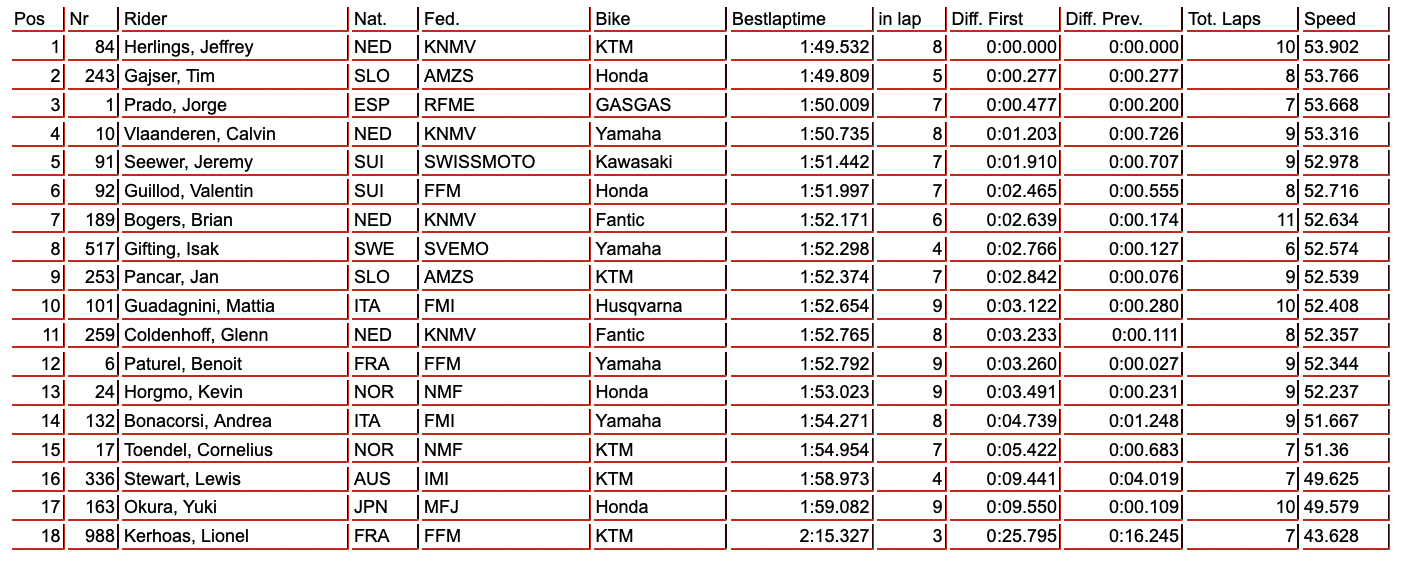1406x564 pixels.
Task: Click the Speed column header
Action: pyautogui.click(x=1330, y=19)
